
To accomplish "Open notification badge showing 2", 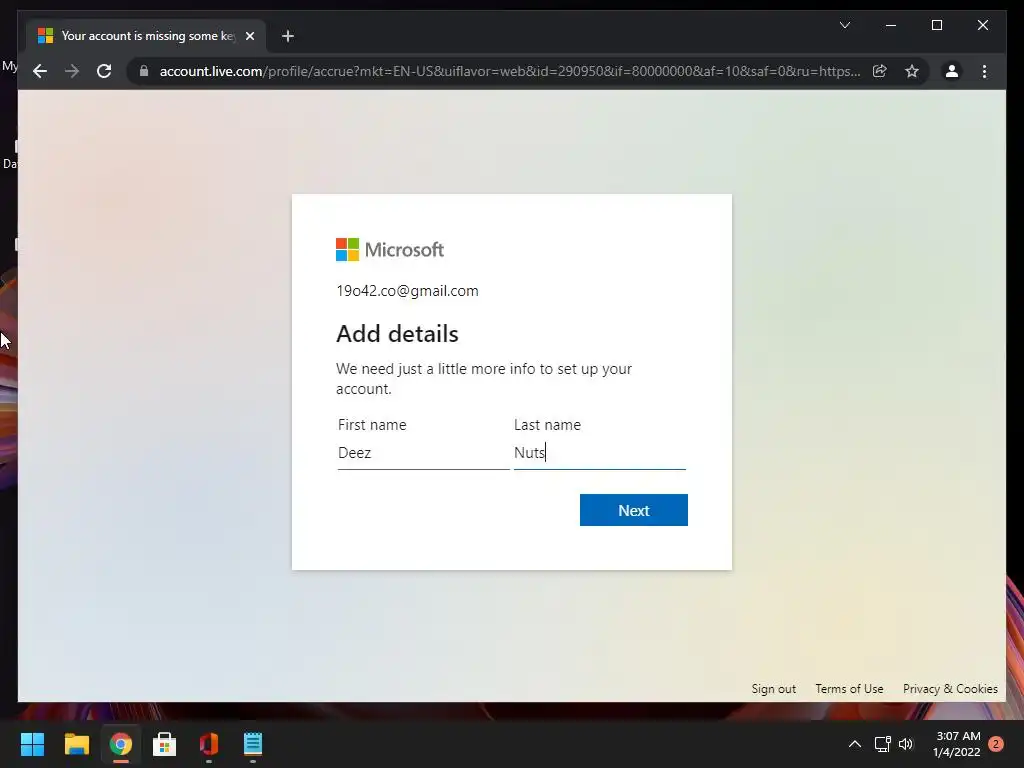I will point(996,744).
